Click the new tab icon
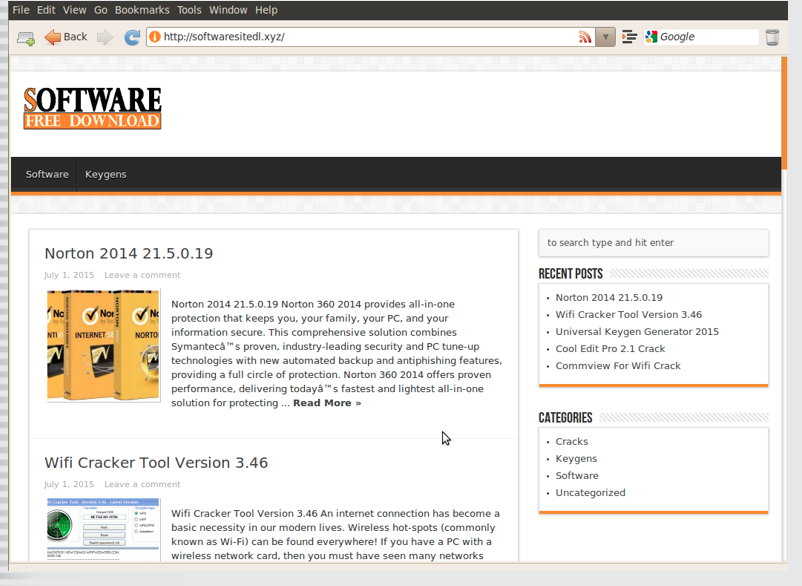This screenshot has width=802, height=586. click(26, 38)
